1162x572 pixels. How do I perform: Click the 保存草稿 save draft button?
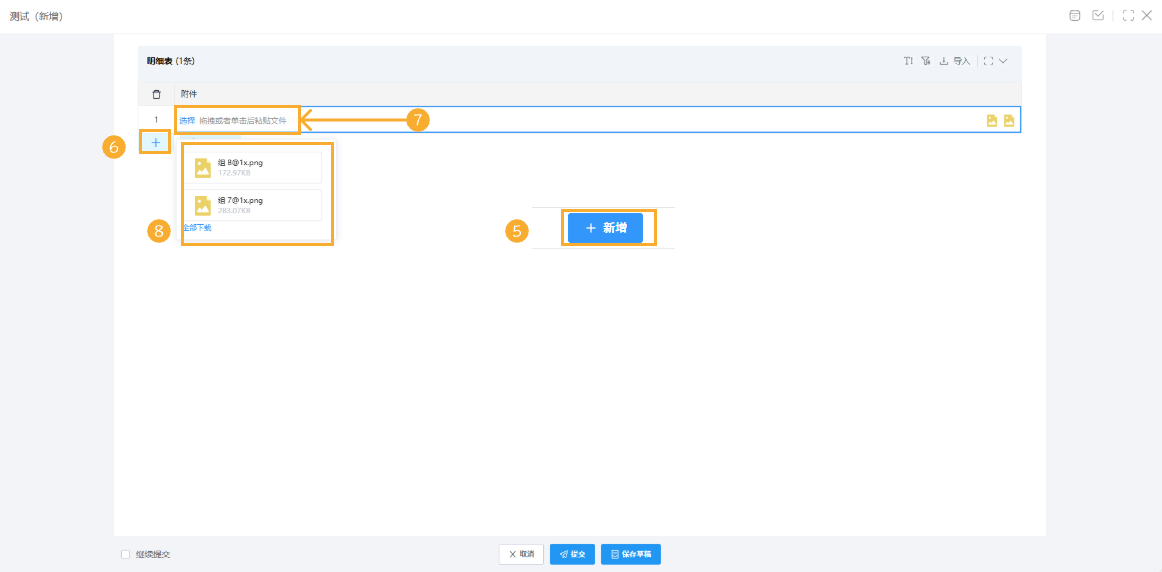tap(630, 554)
